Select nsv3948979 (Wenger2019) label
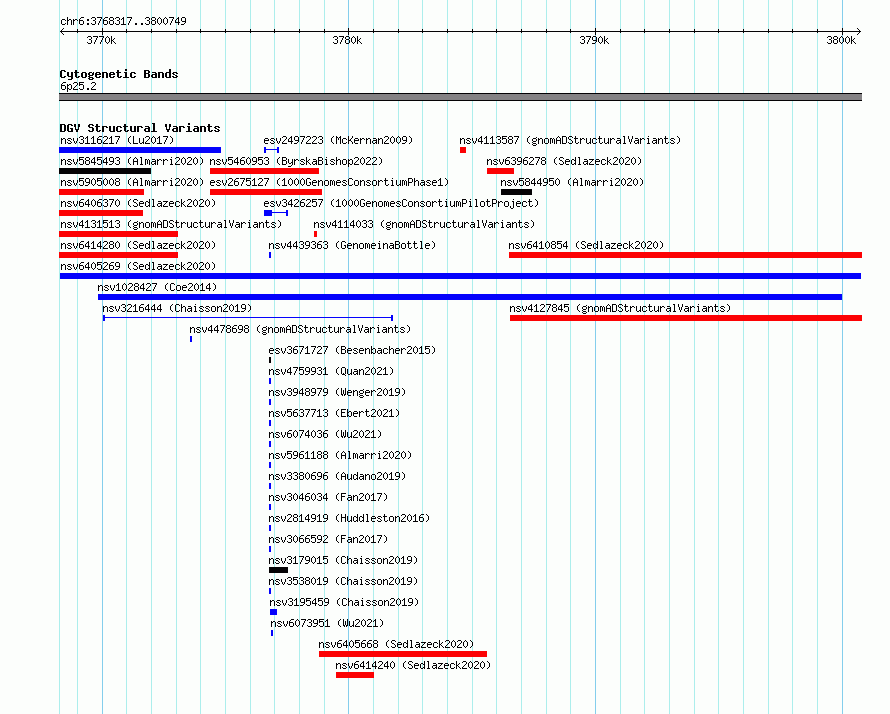Viewport: 890px width, 714px height. coord(337,392)
